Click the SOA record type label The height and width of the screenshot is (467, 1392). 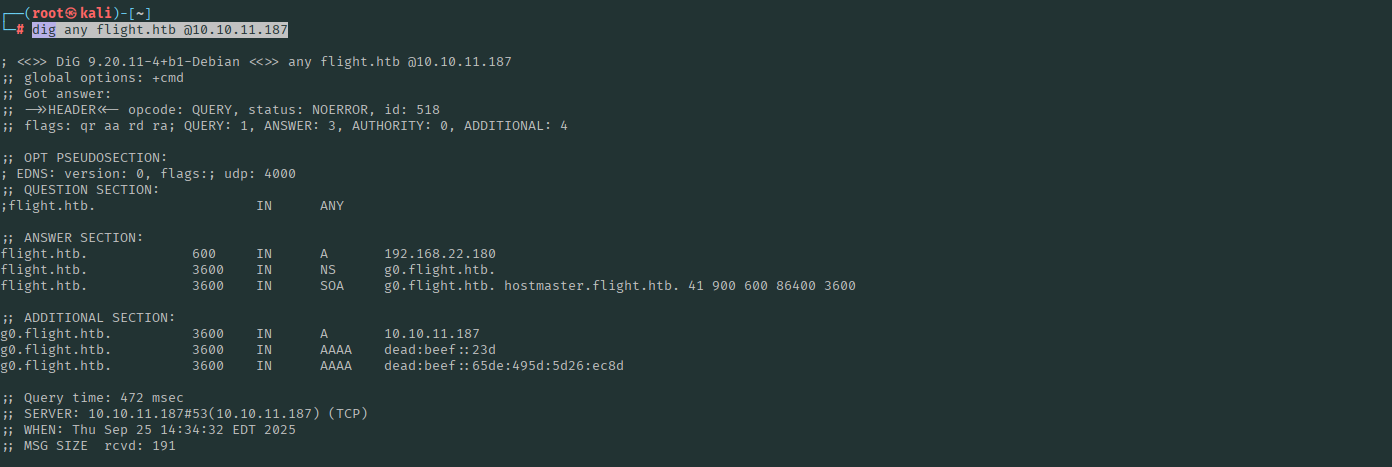pyautogui.click(x=332, y=286)
